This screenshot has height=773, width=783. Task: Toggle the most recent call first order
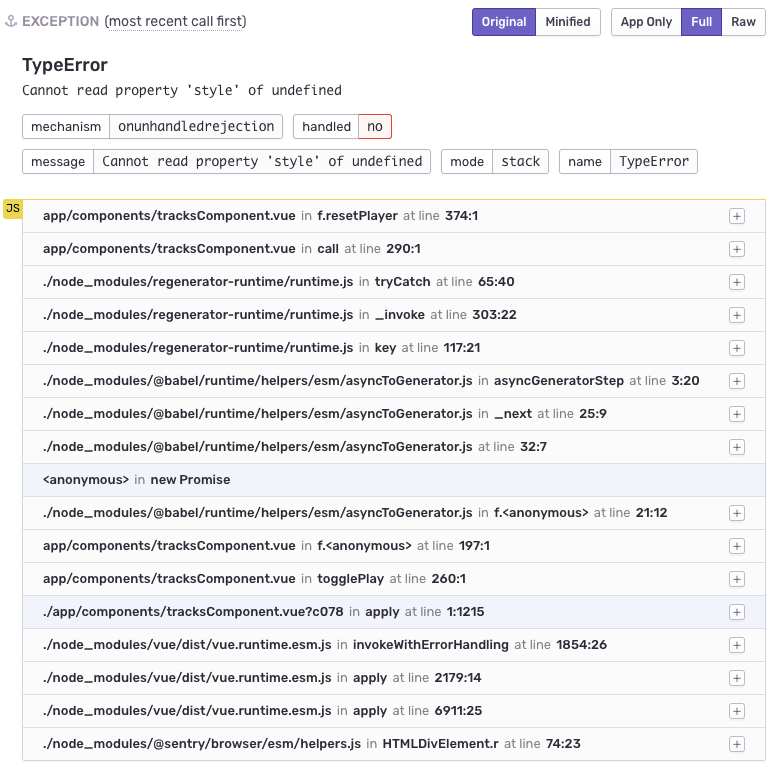(x=175, y=21)
